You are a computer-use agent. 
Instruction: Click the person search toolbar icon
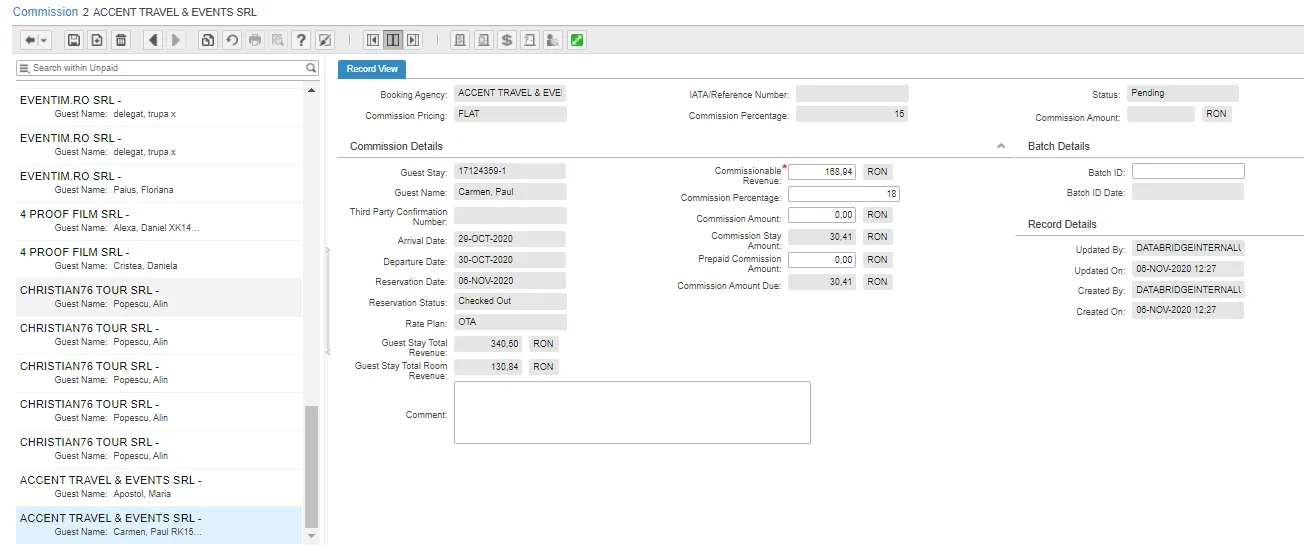pyautogui.click(x=553, y=40)
